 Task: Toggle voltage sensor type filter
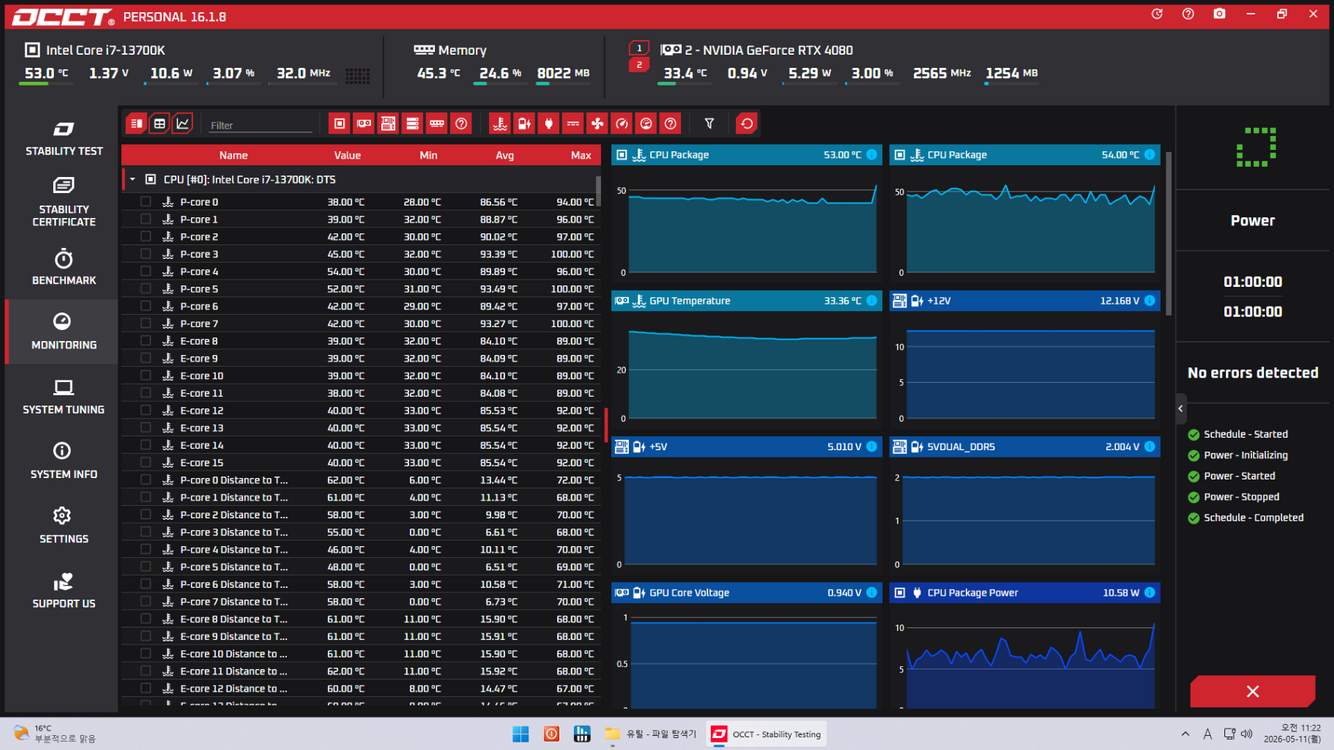click(573, 124)
